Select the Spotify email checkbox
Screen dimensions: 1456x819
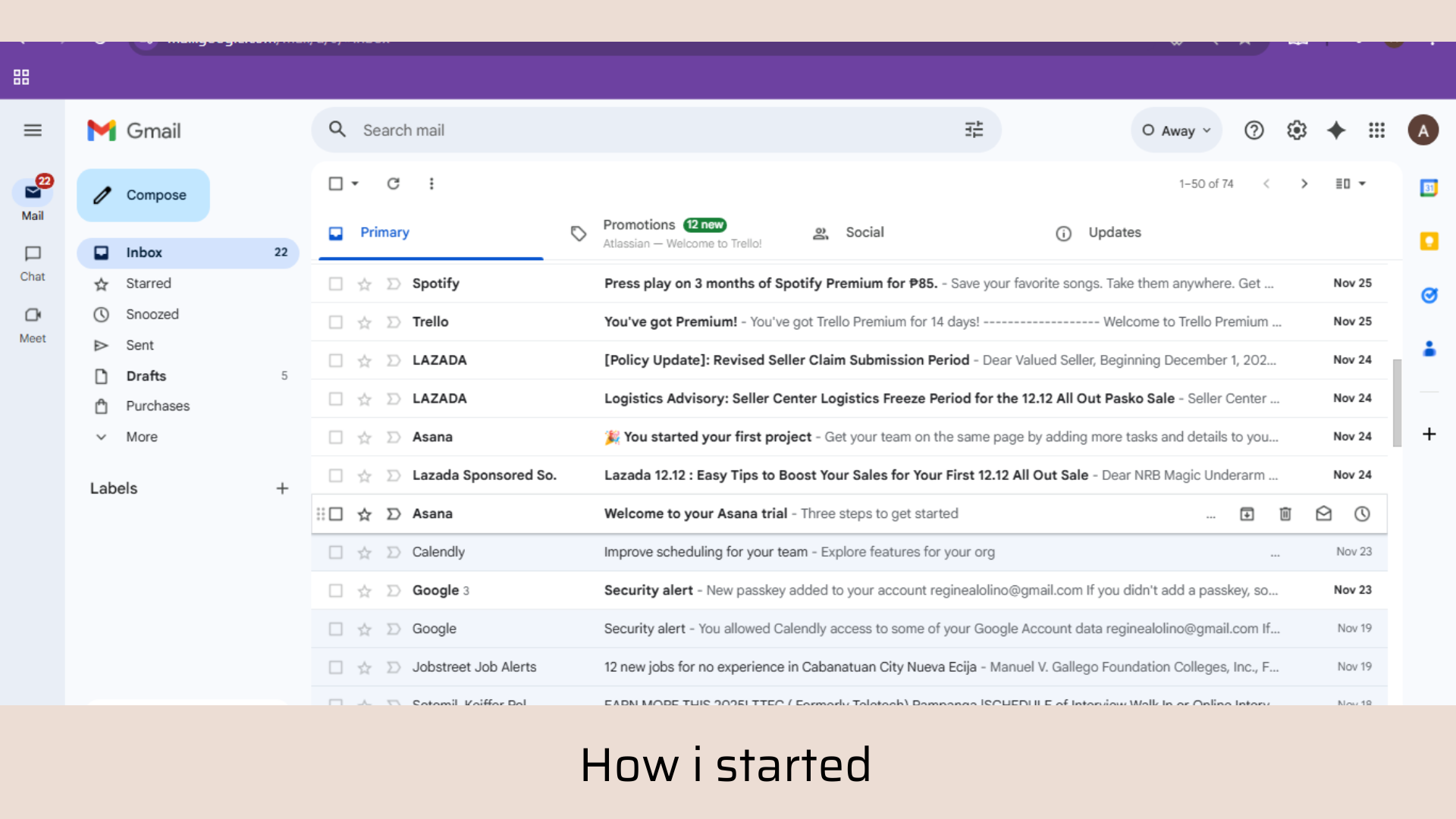click(x=335, y=284)
